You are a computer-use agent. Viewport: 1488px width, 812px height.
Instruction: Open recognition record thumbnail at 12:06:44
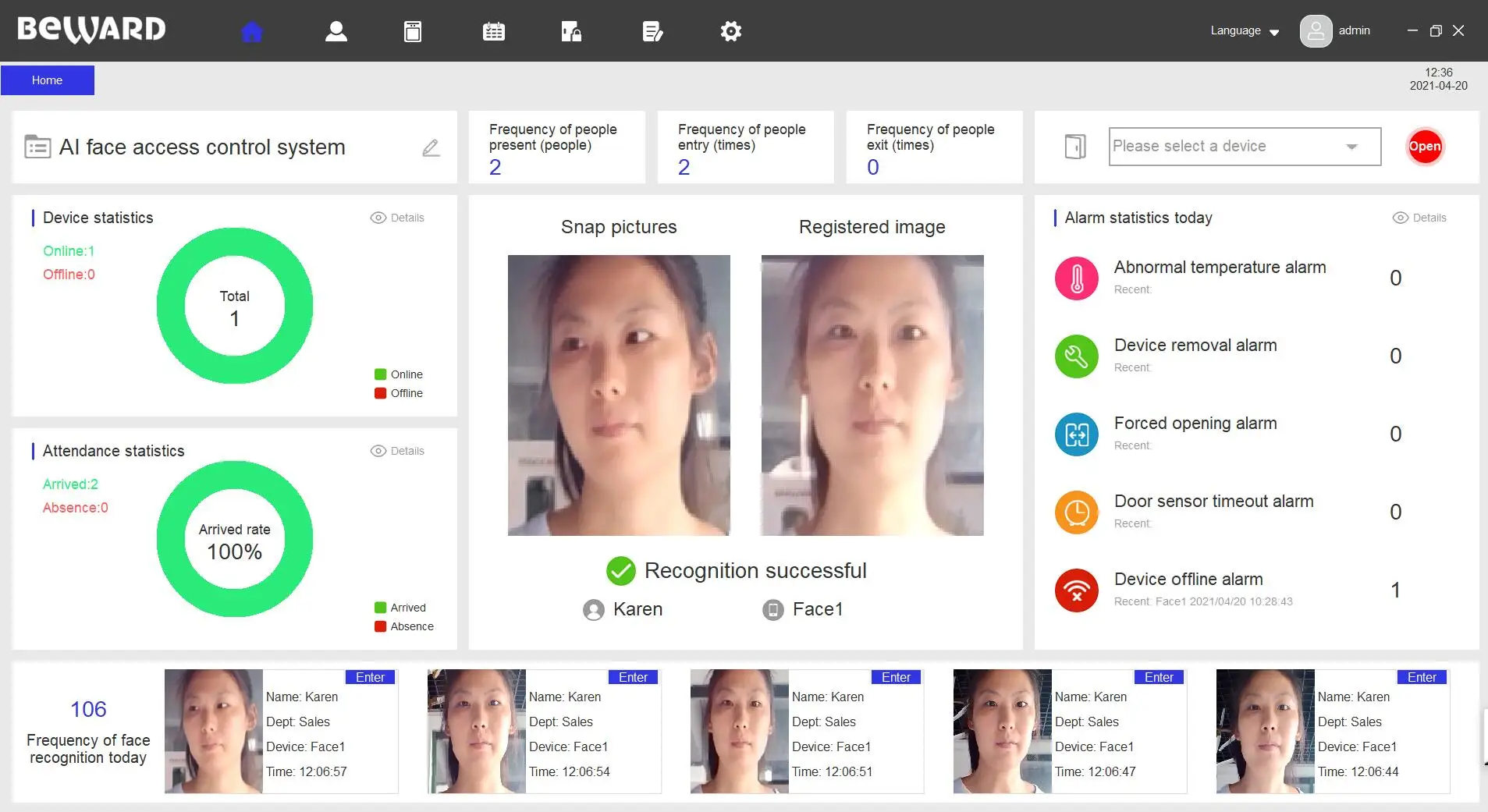(x=1266, y=731)
